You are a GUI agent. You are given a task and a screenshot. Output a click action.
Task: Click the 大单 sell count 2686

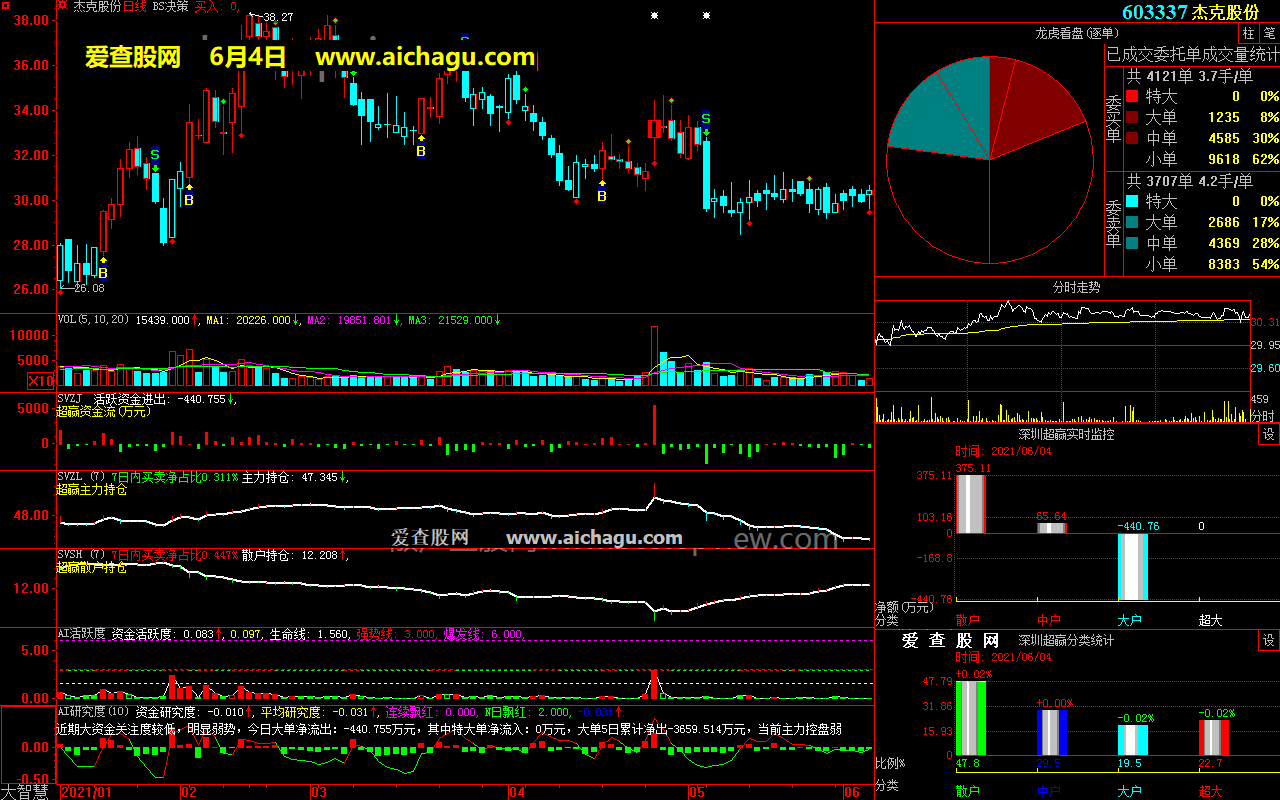[1223, 223]
